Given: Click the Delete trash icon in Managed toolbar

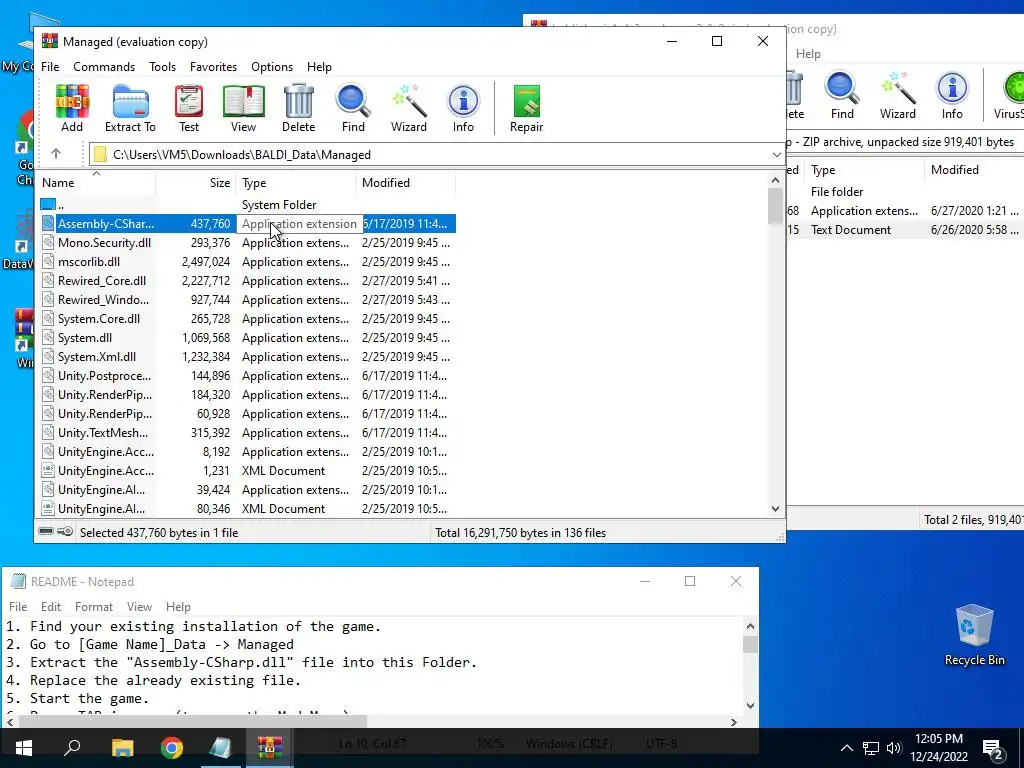Looking at the screenshot, I should [298, 108].
